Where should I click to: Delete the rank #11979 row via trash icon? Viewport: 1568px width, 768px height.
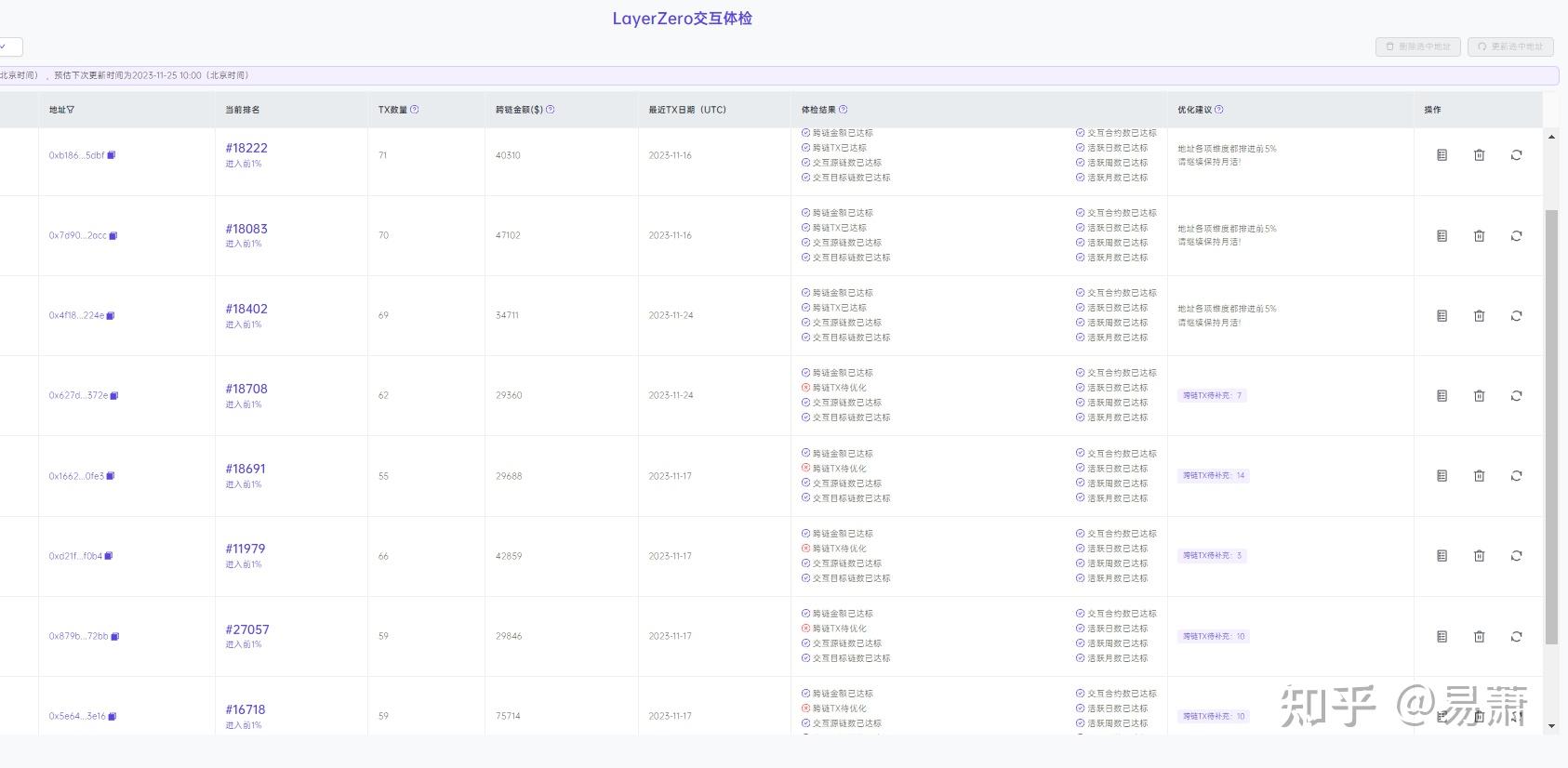point(1480,556)
